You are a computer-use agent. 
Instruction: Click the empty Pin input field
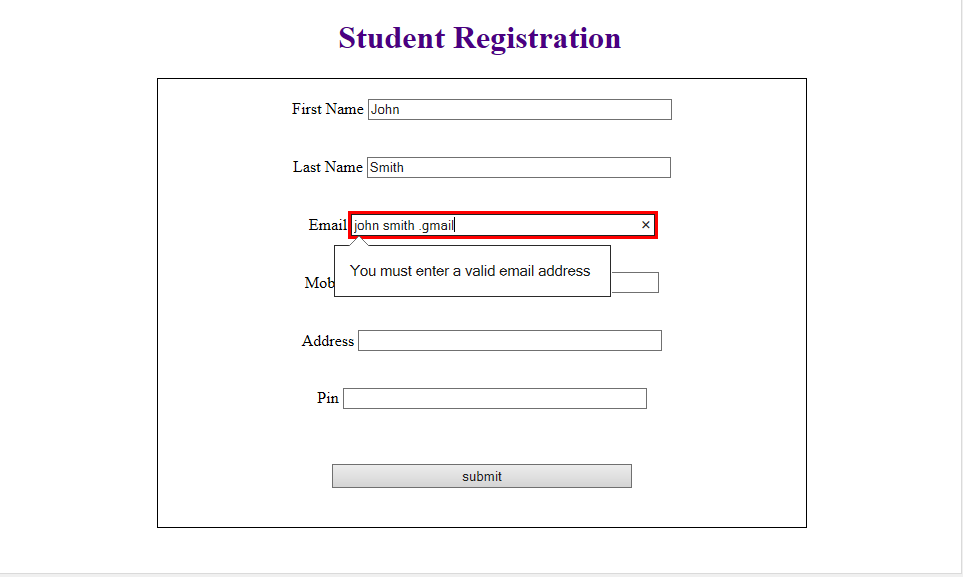pos(494,398)
